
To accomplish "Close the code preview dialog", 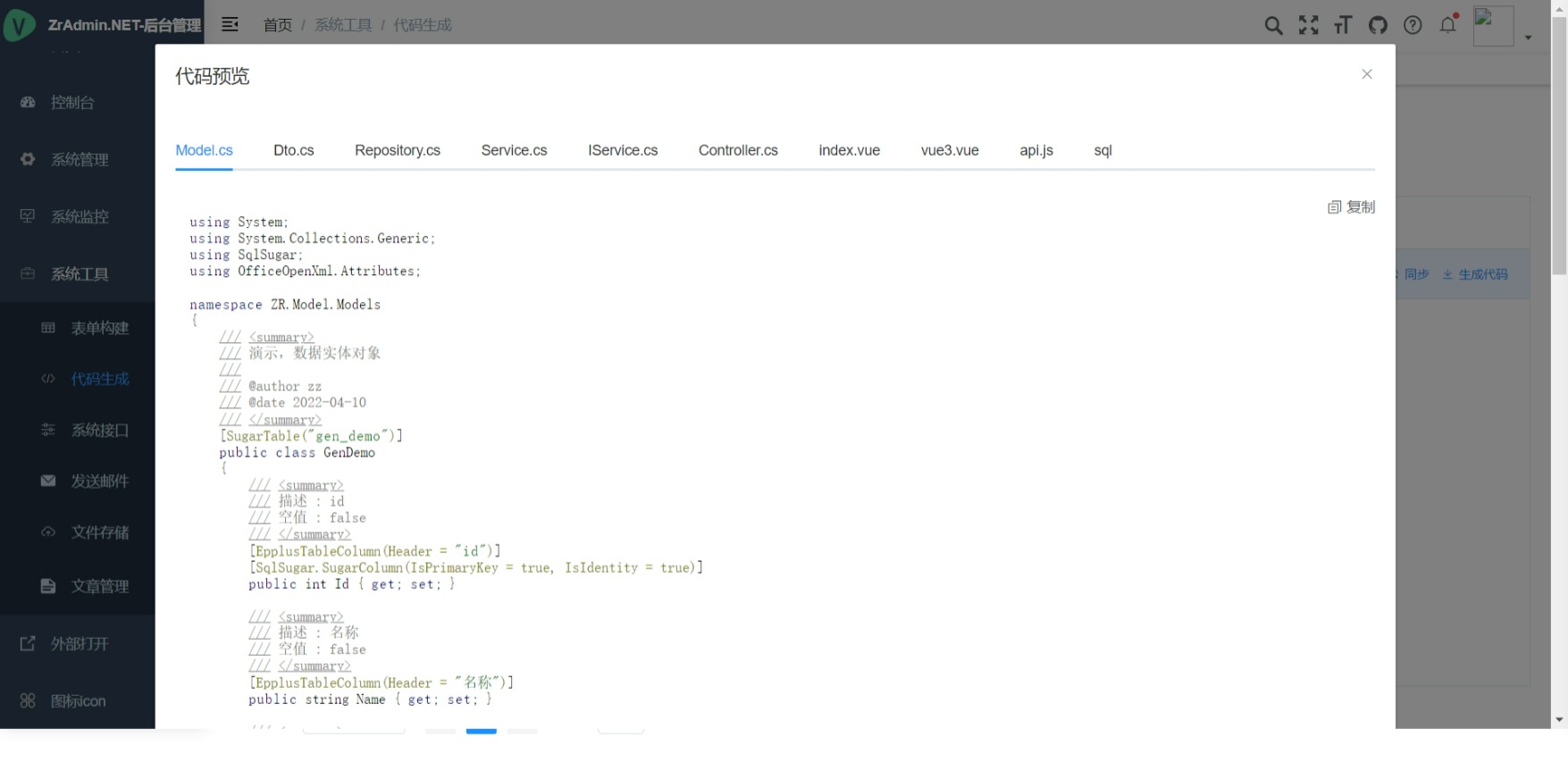I will tap(1366, 74).
